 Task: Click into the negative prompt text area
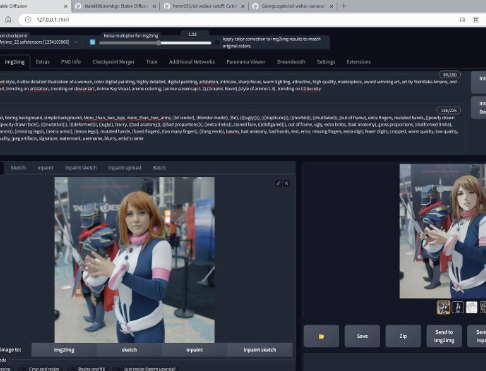[x=232, y=130]
